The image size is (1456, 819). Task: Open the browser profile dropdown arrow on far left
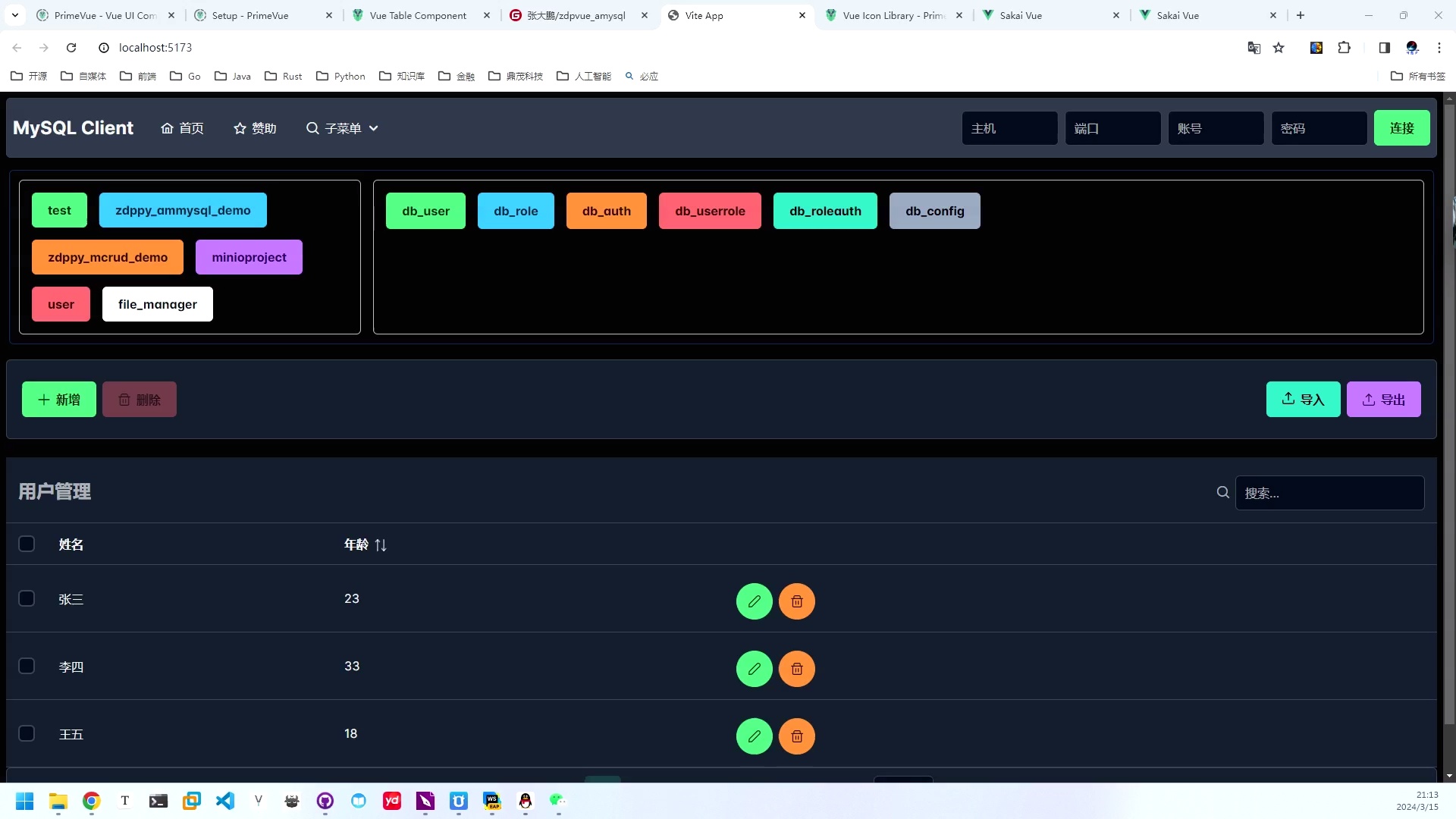[14, 15]
